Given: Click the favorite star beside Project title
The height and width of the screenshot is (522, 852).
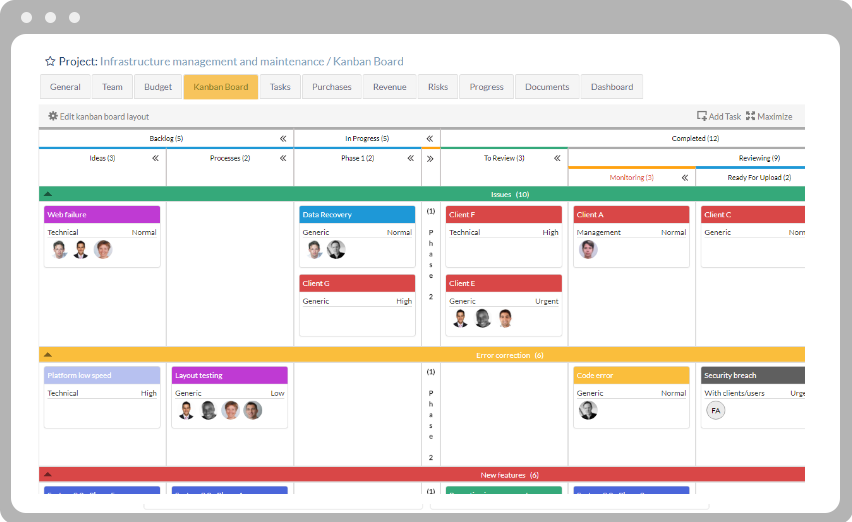Looking at the screenshot, I should 50,61.
